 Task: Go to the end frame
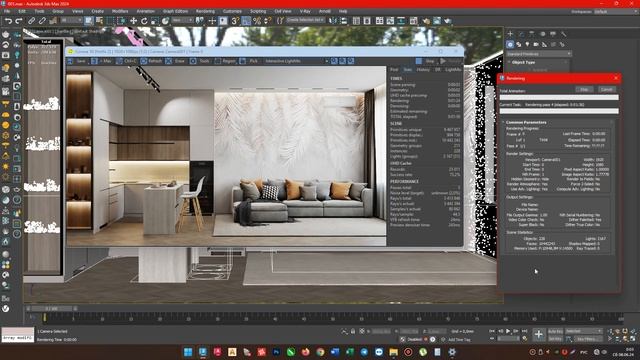click(x=525, y=331)
